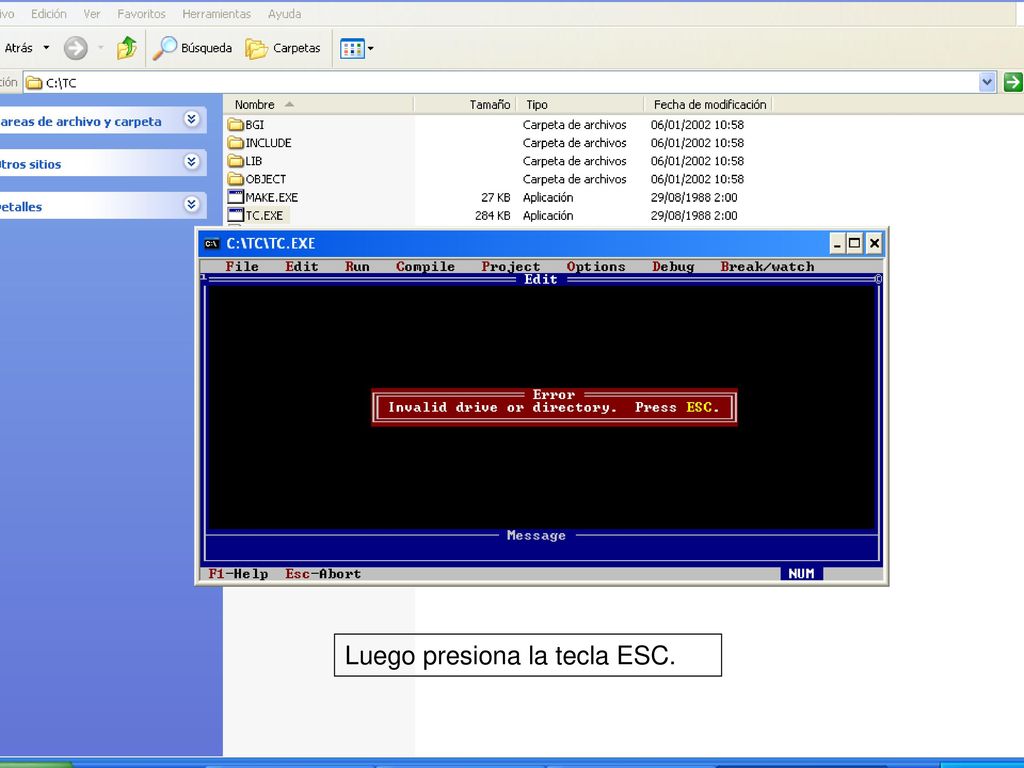The height and width of the screenshot is (768, 1024).
Task: Open Búsqueda search in Explorer toolbar
Action: tap(193, 48)
